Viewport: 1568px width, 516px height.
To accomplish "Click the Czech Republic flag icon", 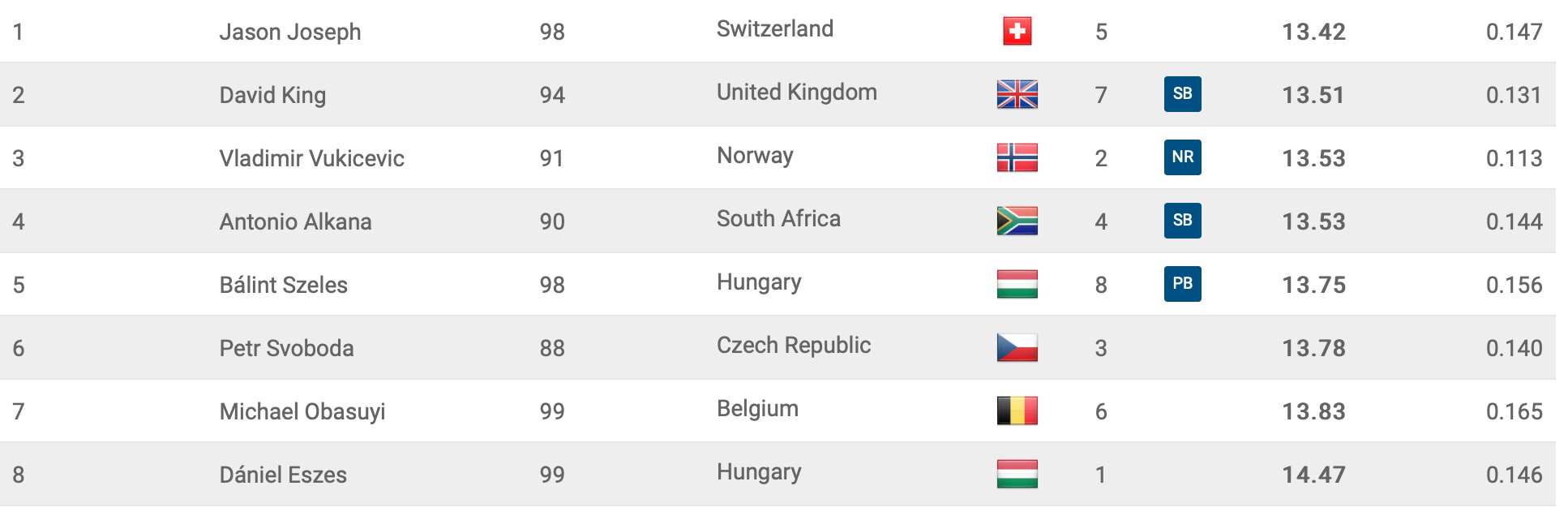I will (x=1017, y=348).
